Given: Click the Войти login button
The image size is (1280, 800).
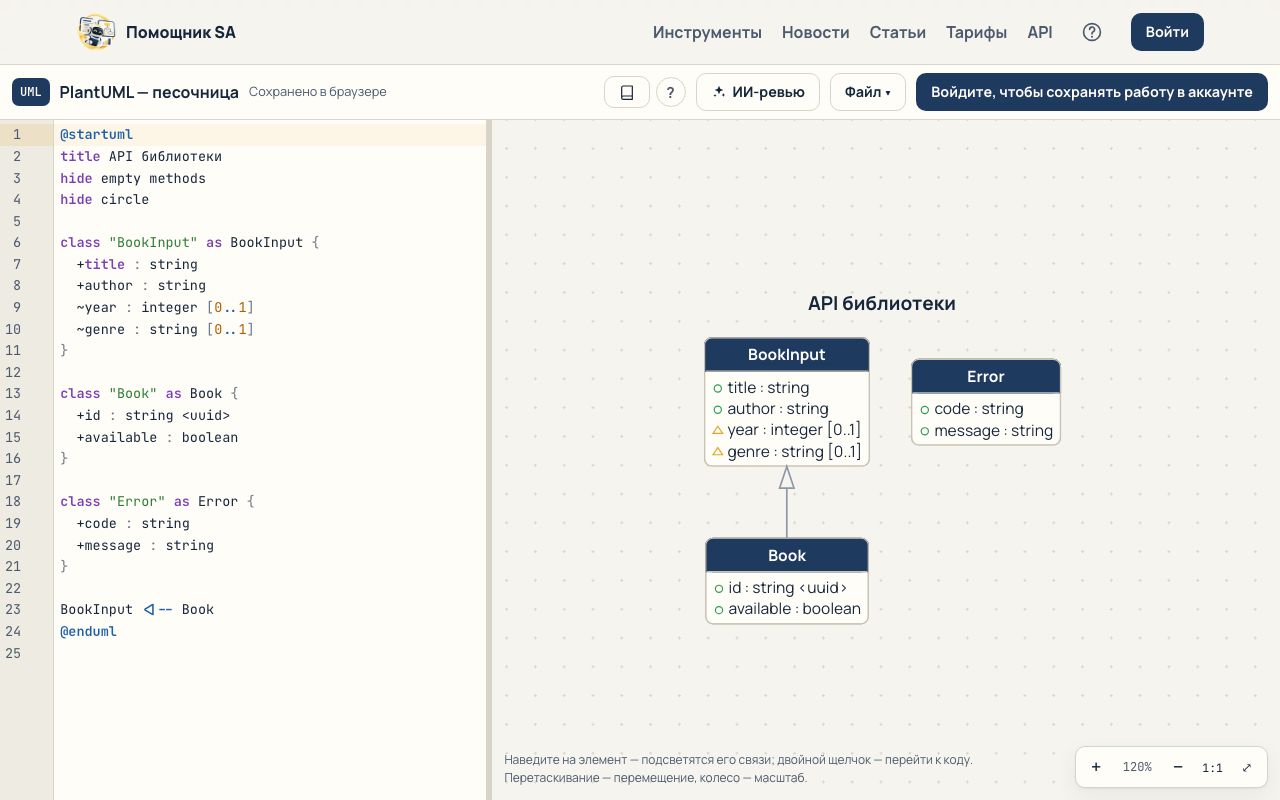Looking at the screenshot, I should click(x=1167, y=32).
